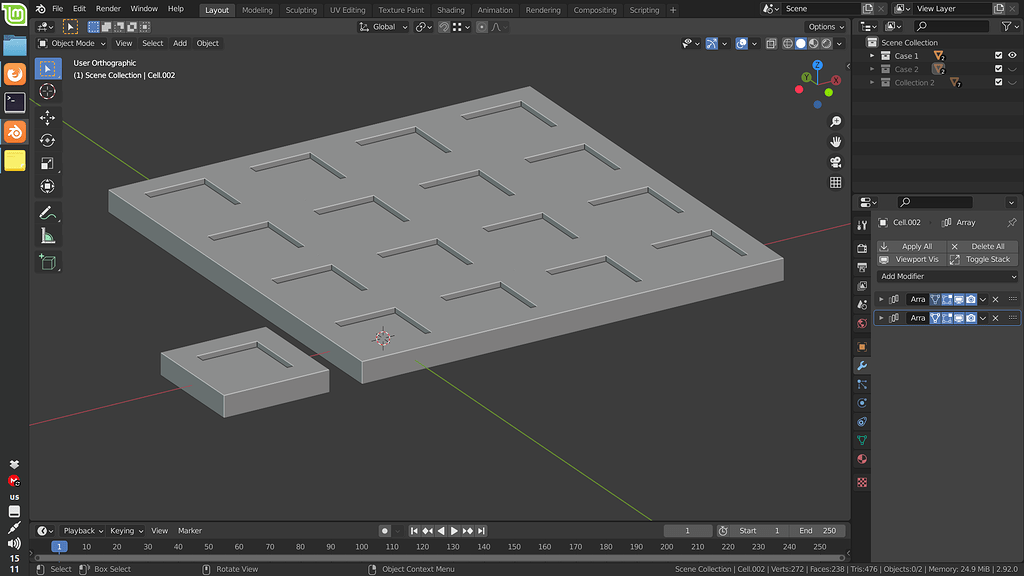
Task: Choose the Transform tool
Action: tap(48, 186)
